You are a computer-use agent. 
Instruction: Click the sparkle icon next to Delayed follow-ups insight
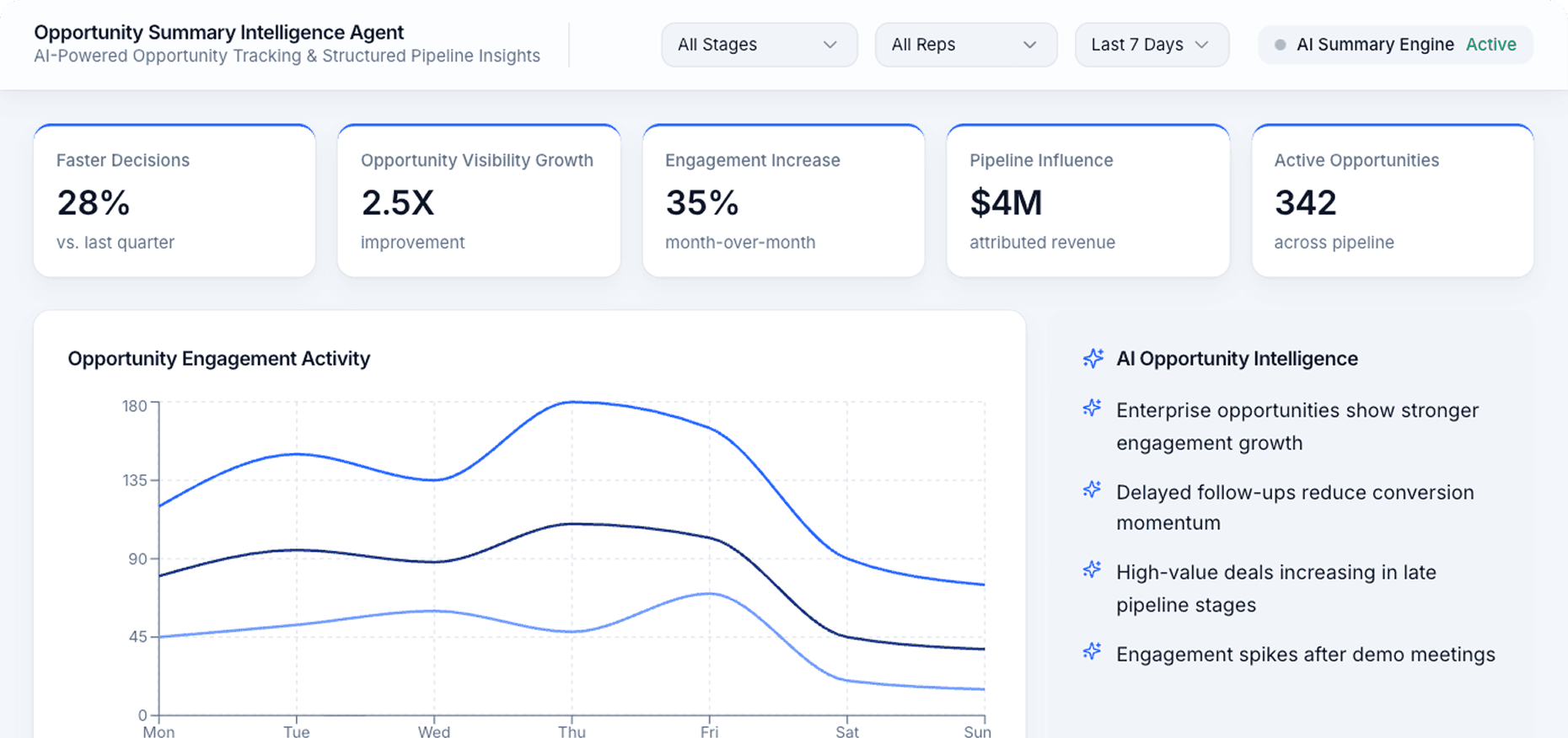coord(1093,489)
